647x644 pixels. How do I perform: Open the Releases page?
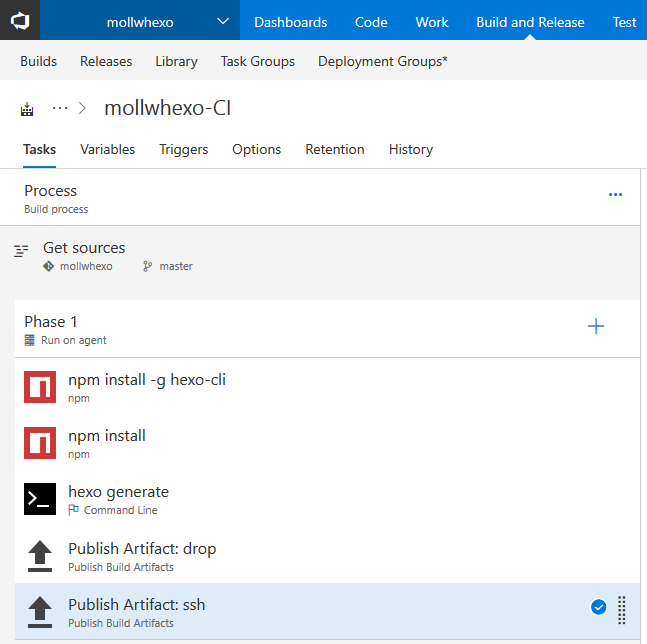point(106,61)
